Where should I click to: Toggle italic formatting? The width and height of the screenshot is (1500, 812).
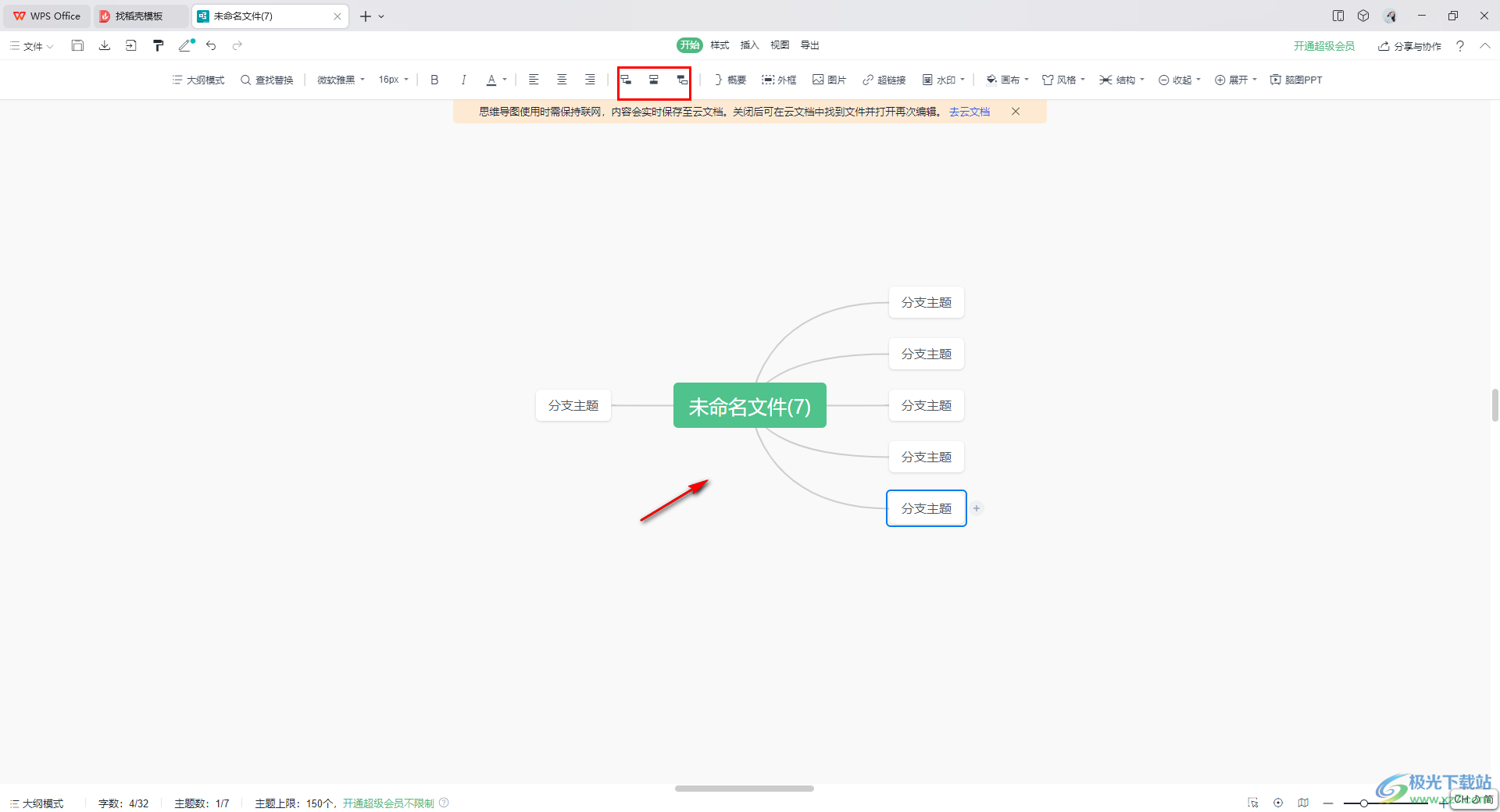click(463, 80)
